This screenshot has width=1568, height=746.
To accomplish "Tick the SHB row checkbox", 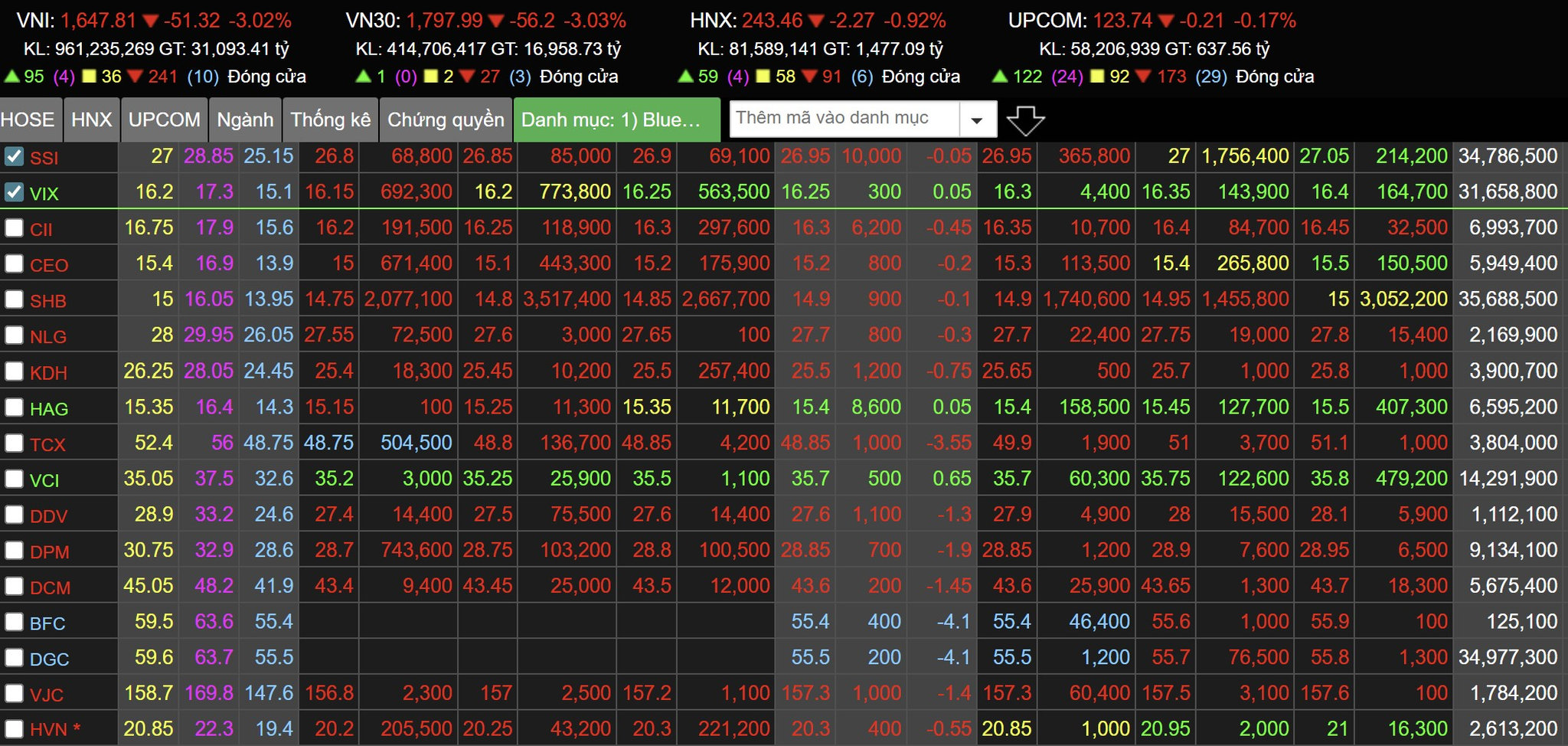I will [x=14, y=299].
